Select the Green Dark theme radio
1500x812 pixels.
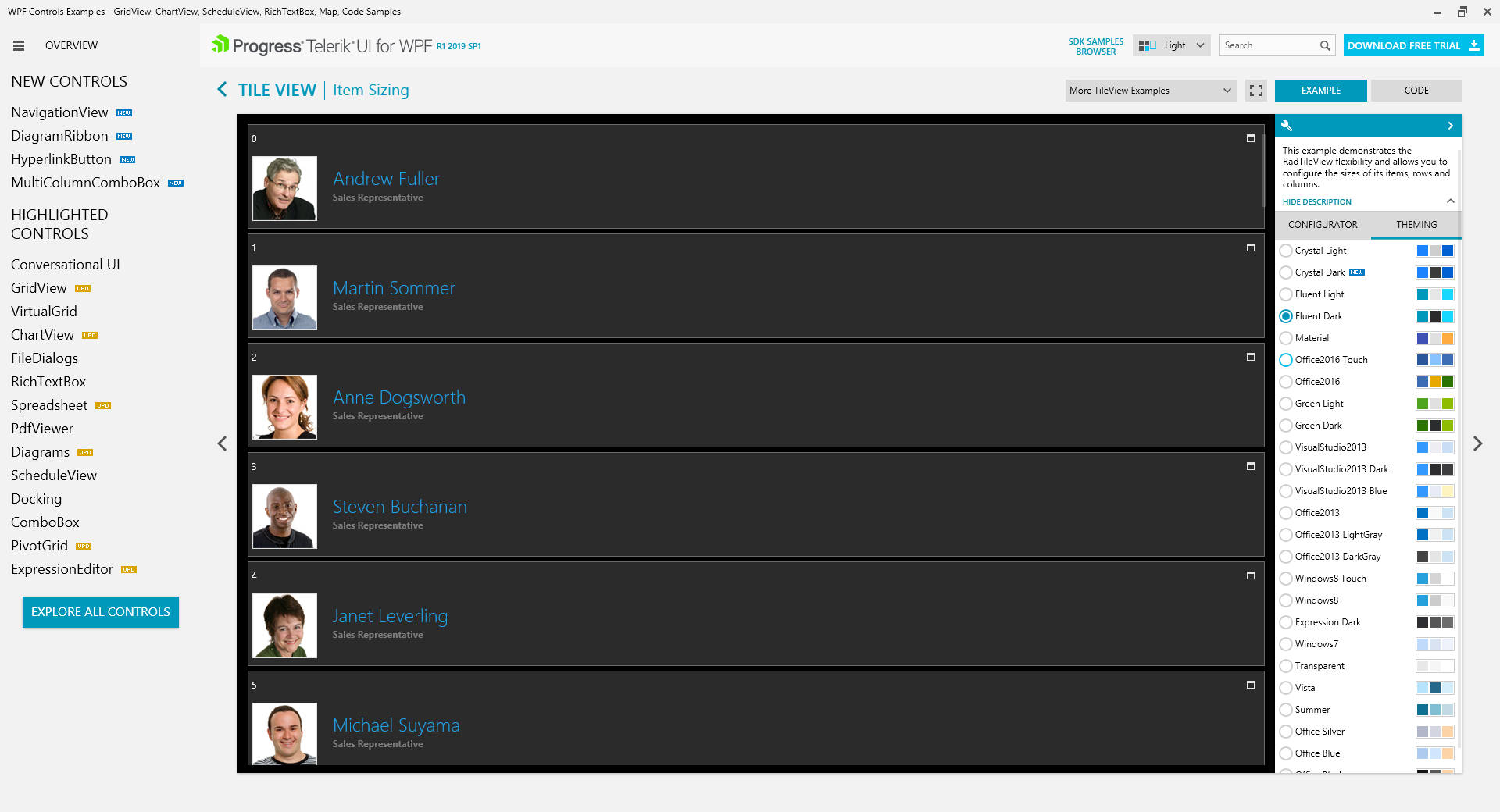tap(1286, 426)
